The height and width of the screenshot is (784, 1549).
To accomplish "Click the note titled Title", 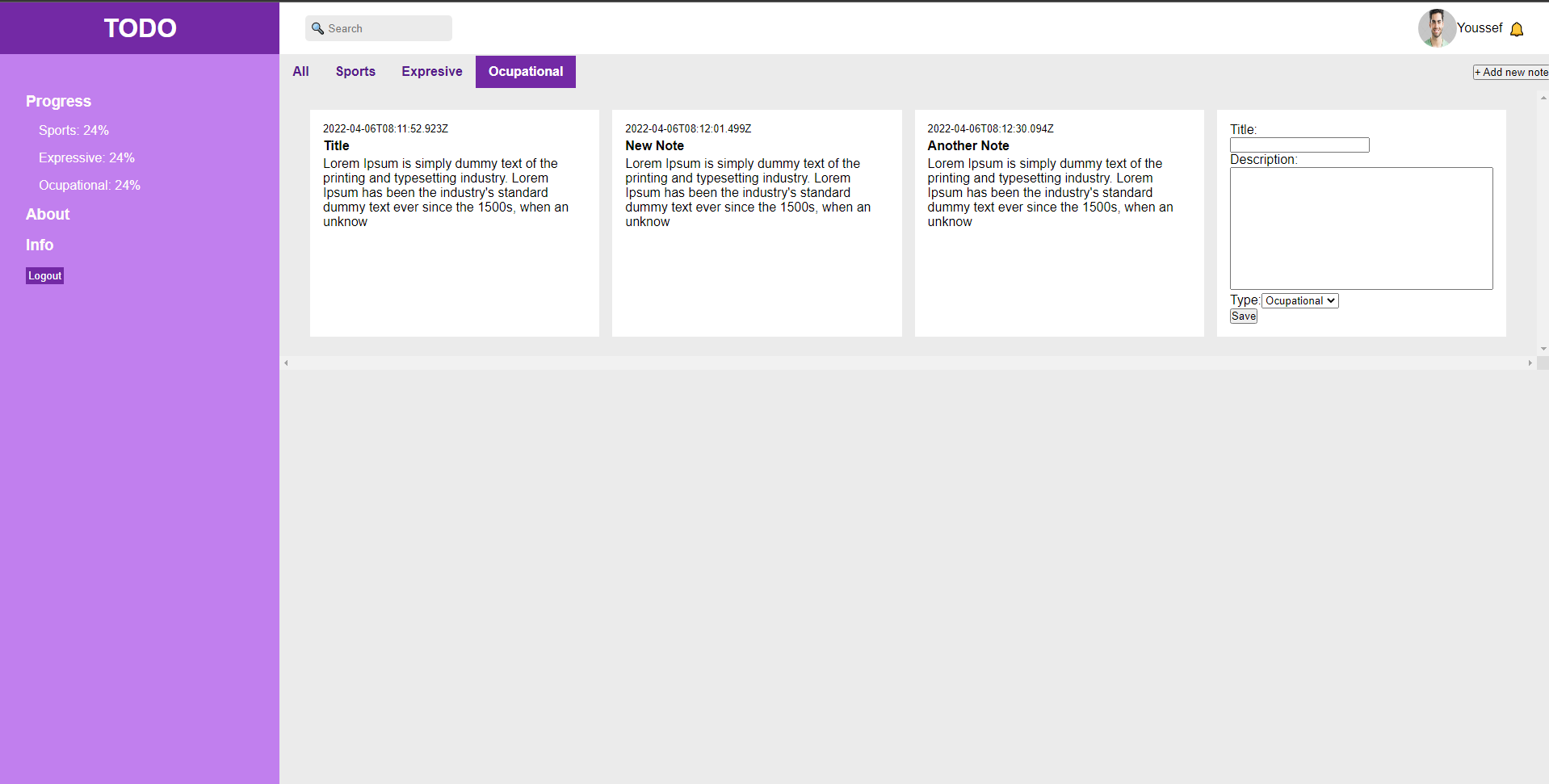I will tap(337, 145).
